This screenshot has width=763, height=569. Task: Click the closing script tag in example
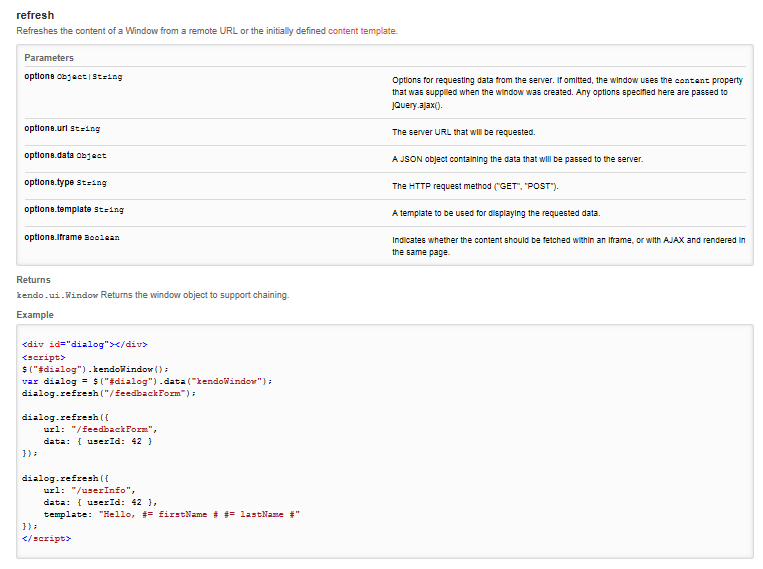coord(46,538)
